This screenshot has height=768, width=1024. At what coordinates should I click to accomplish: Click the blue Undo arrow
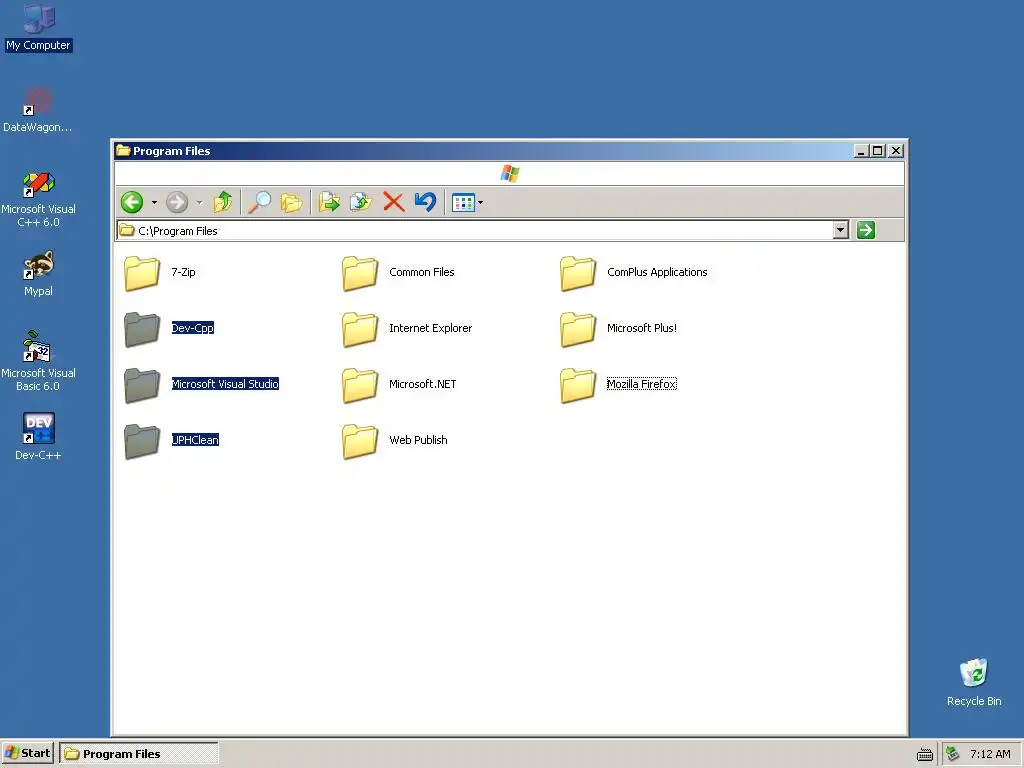pos(425,202)
